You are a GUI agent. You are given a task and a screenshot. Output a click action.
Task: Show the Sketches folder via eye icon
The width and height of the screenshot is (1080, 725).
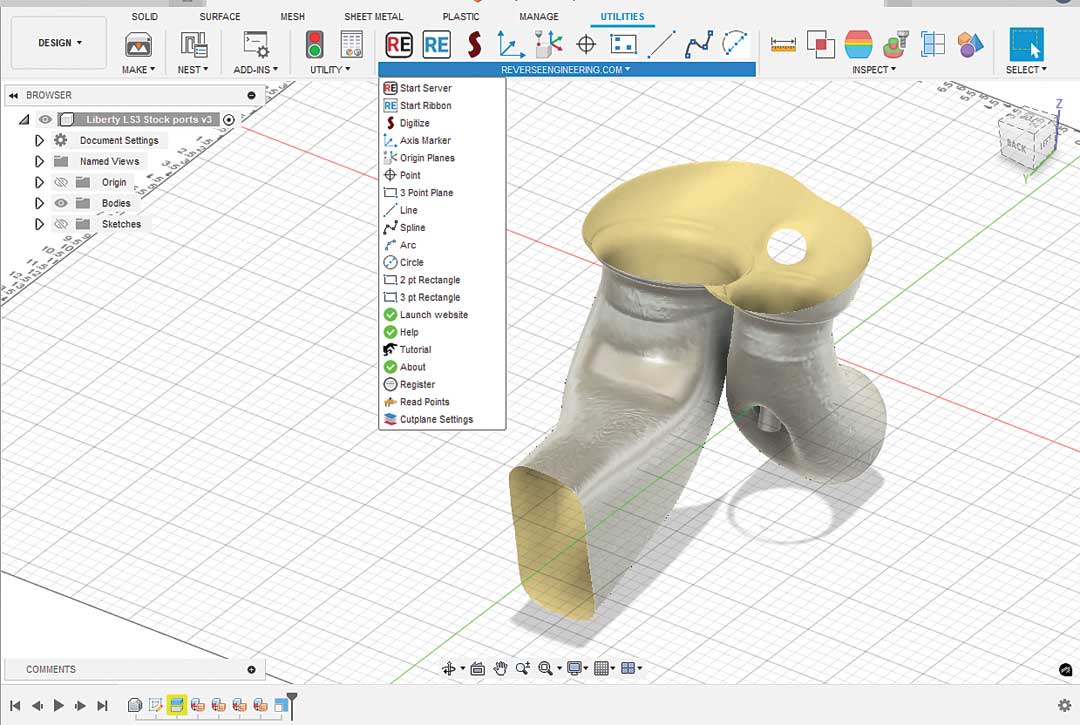61,224
